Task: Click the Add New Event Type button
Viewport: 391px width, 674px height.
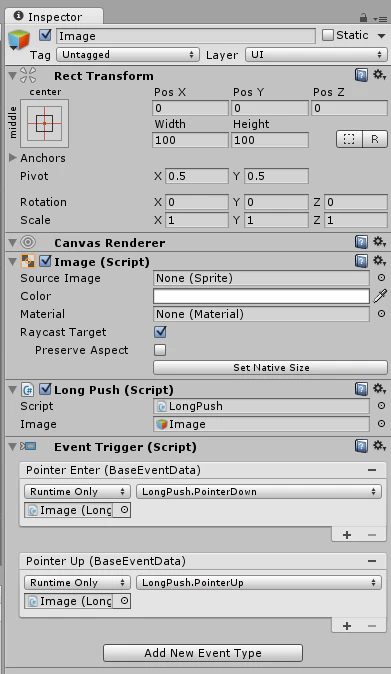Action: tap(203, 653)
